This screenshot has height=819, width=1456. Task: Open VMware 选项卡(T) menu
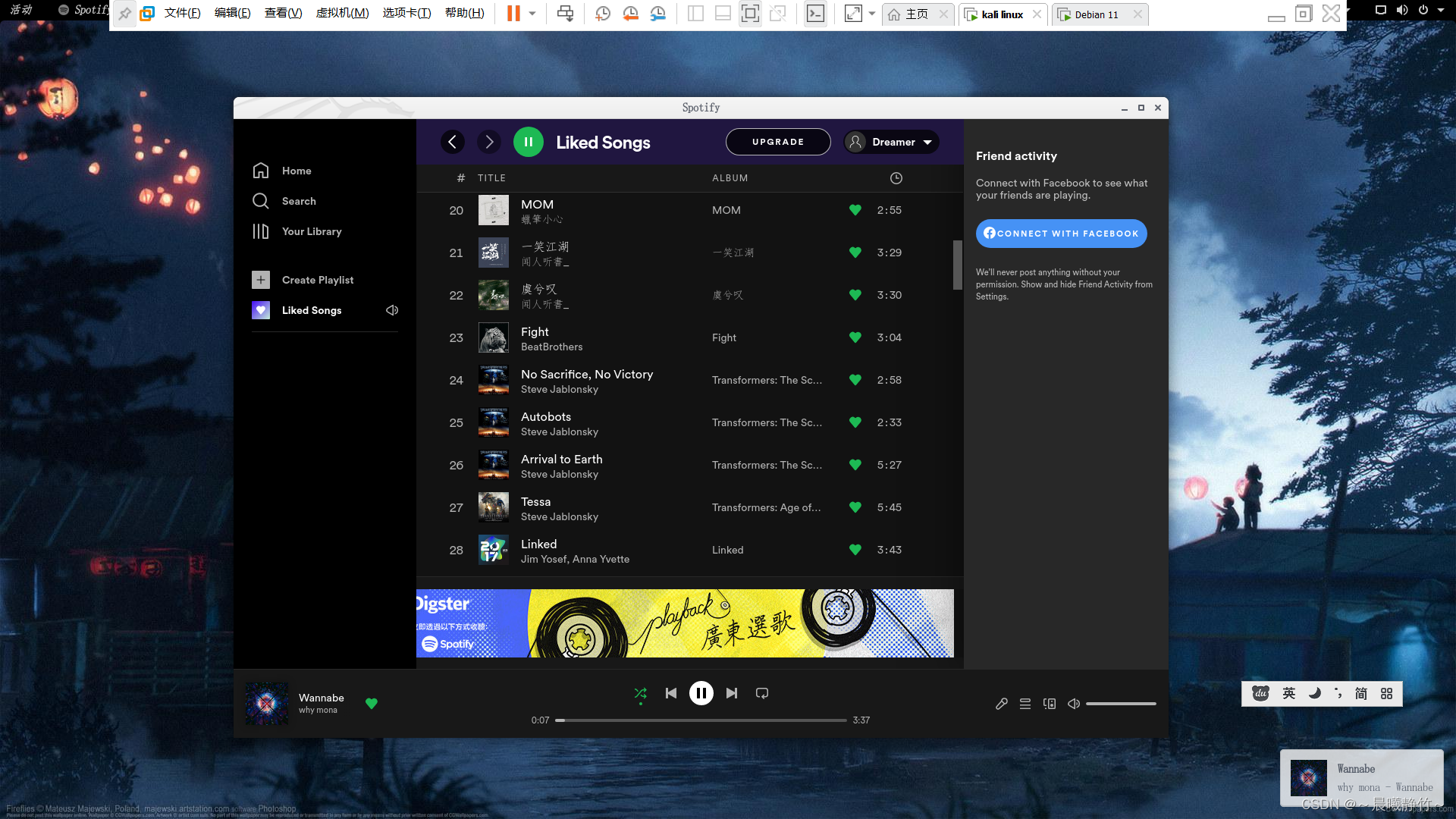tap(407, 14)
